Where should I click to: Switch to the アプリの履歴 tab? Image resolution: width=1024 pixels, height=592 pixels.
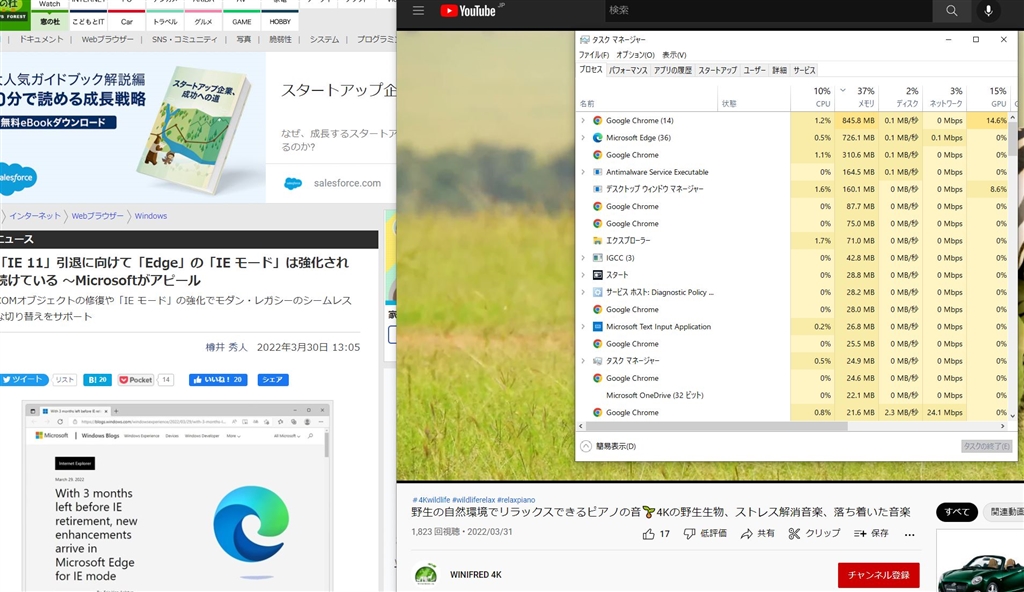(x=672, y=71)
